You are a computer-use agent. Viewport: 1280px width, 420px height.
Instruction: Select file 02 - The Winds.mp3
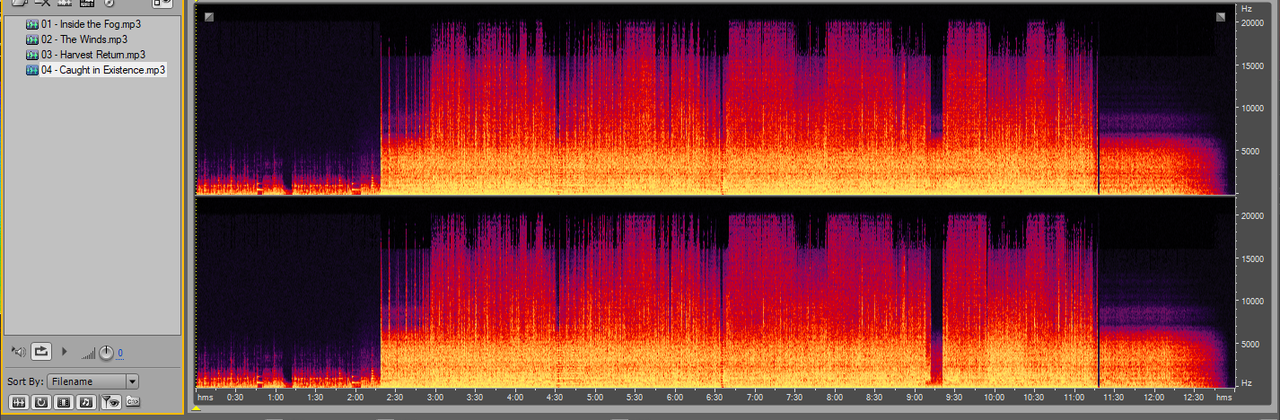[x=84, y=39]
